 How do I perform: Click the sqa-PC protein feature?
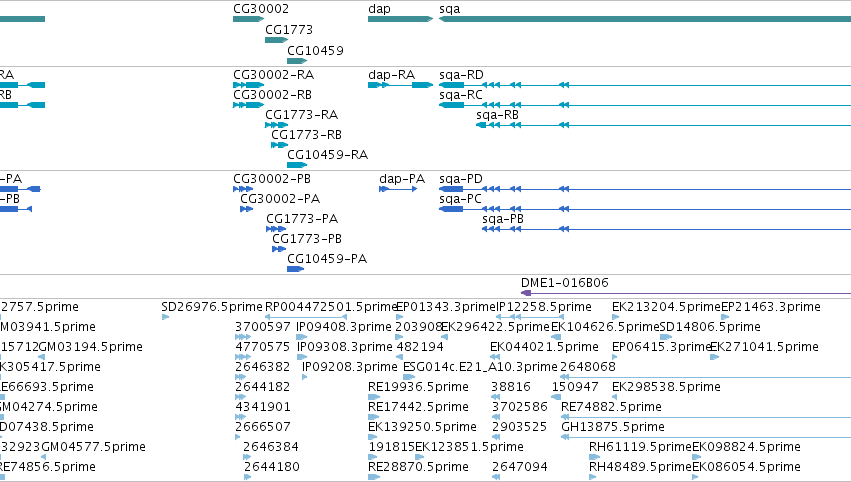click(x=645, y=209)
